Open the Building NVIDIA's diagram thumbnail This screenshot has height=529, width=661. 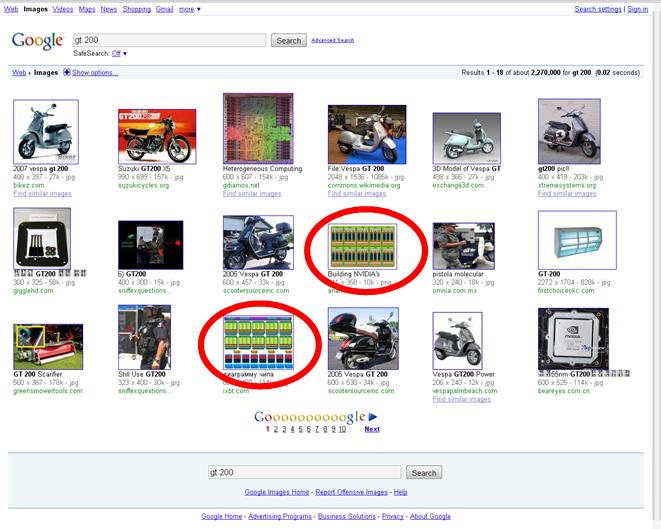tap(363, 247)
